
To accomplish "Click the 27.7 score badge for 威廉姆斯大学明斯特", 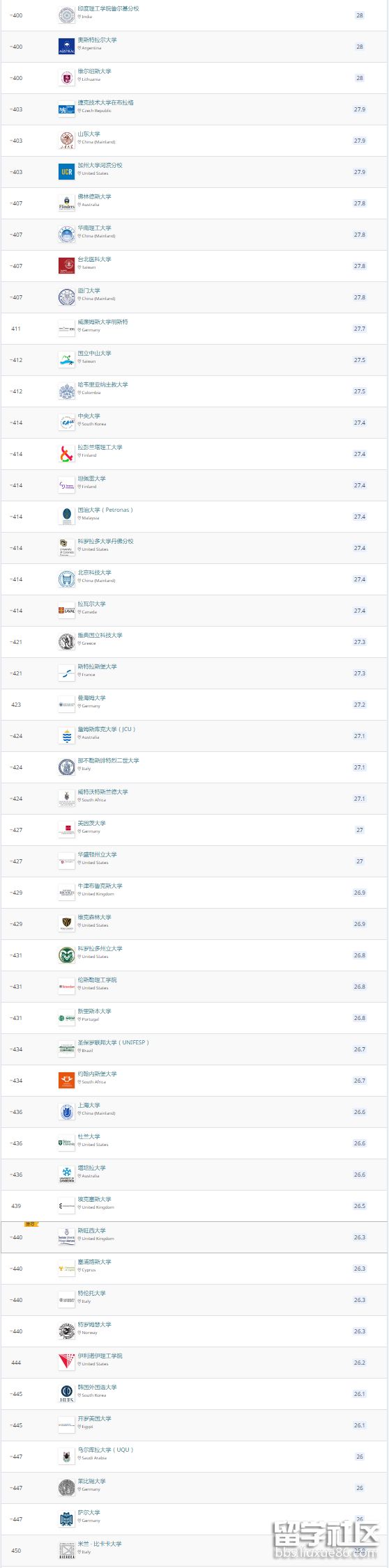I will 359,329.
